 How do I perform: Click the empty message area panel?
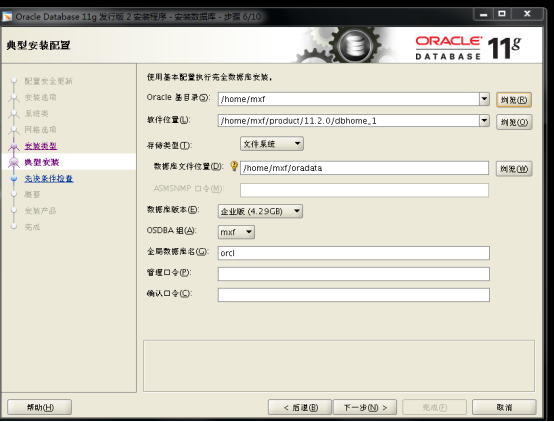[x=339, y=366]
